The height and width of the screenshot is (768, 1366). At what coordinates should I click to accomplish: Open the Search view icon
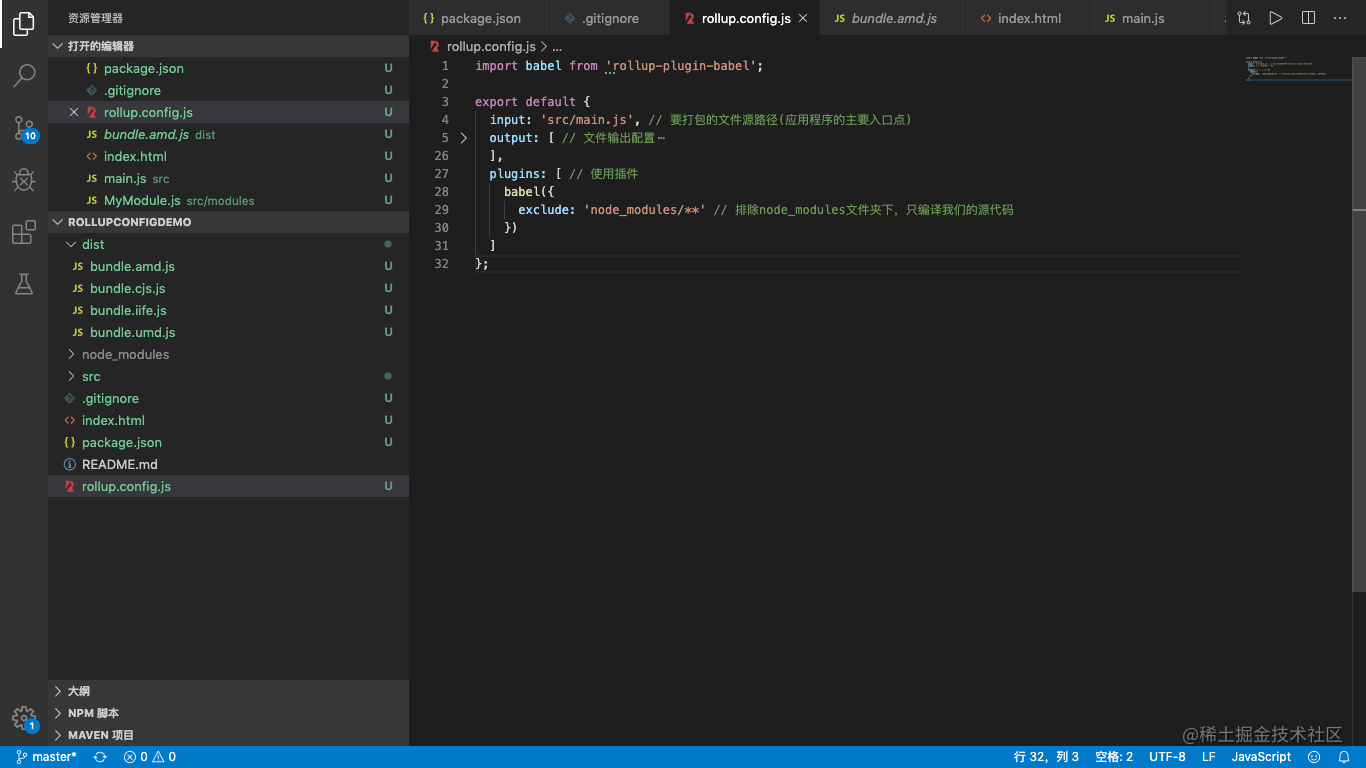[x=24, y=75]
